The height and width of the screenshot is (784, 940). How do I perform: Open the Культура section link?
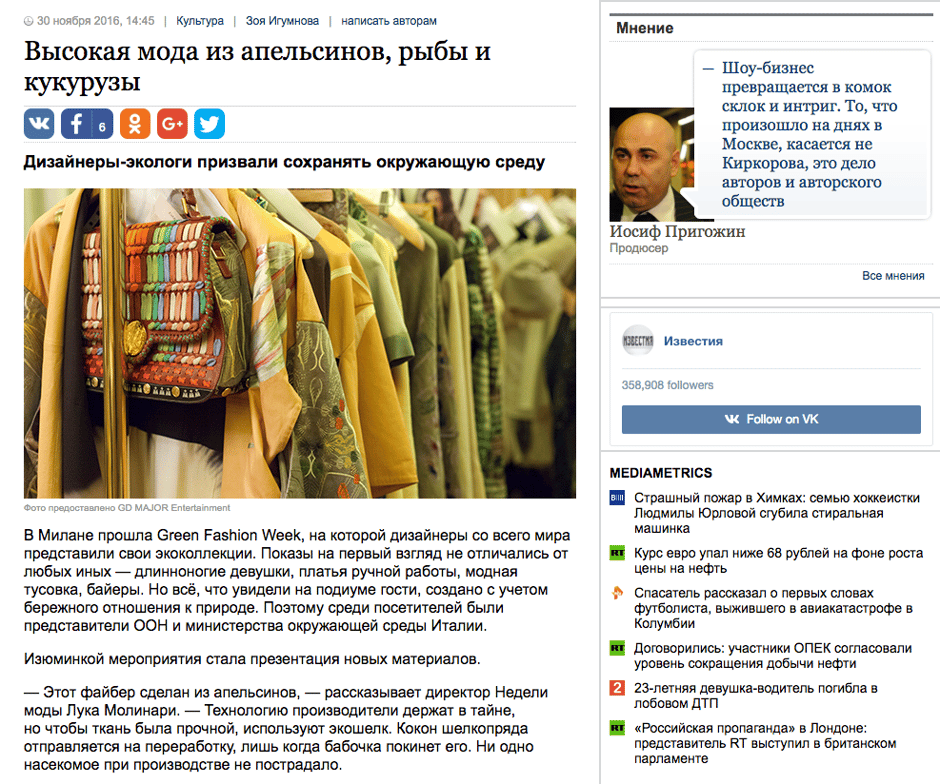tap(200, 21)
